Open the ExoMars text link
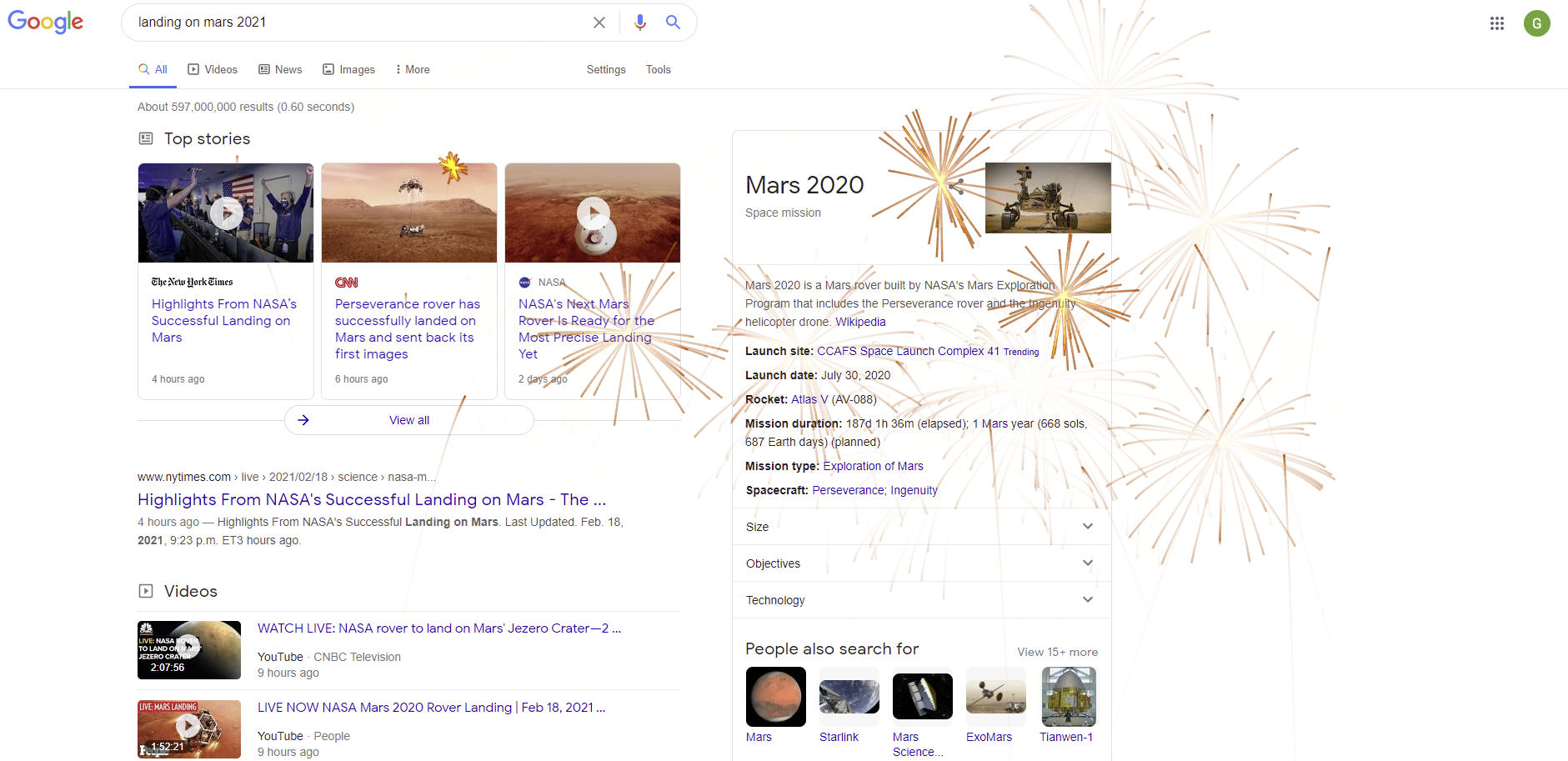The width and height of the screenshot is (1568, 761). (989, 737)
